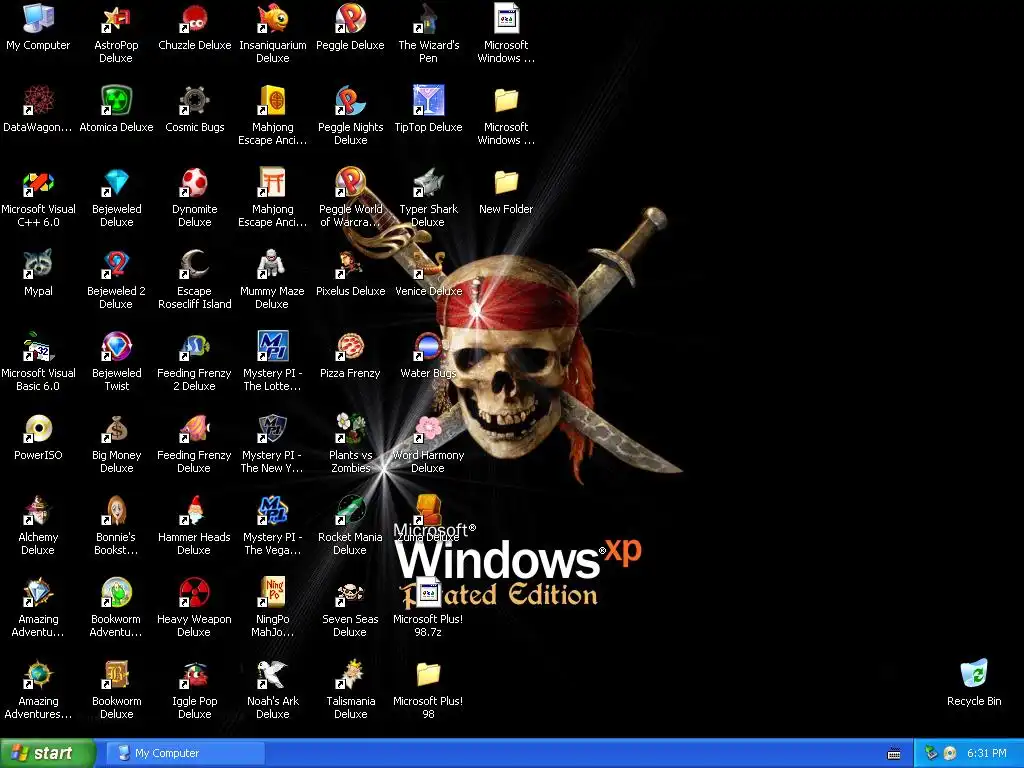
Task: Click the Seven Seas Deluxe skull icon
Action: 351,593
